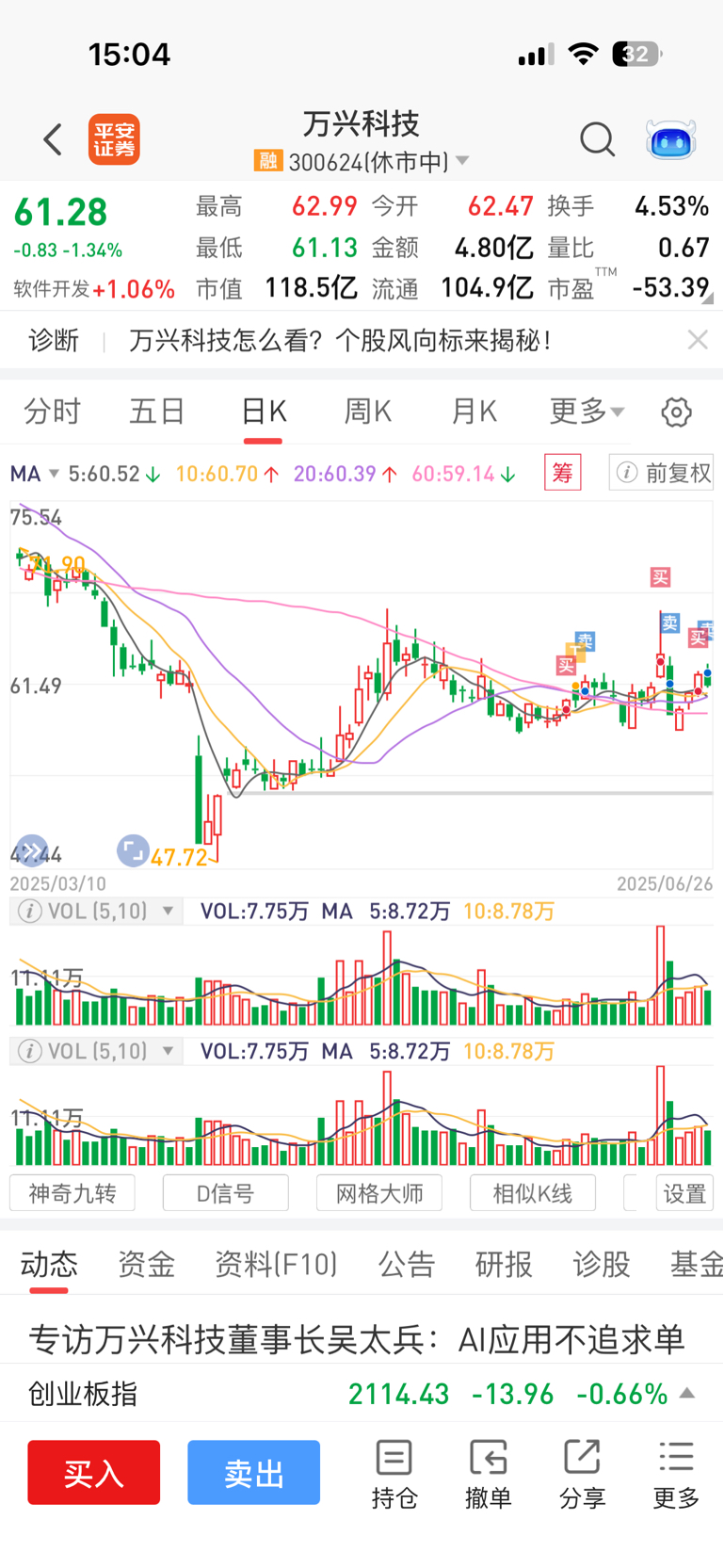Screen dimensions: 724x1568
Task: Tap the 创业板指 2114.43 index value
Action: pos(399,1394)
